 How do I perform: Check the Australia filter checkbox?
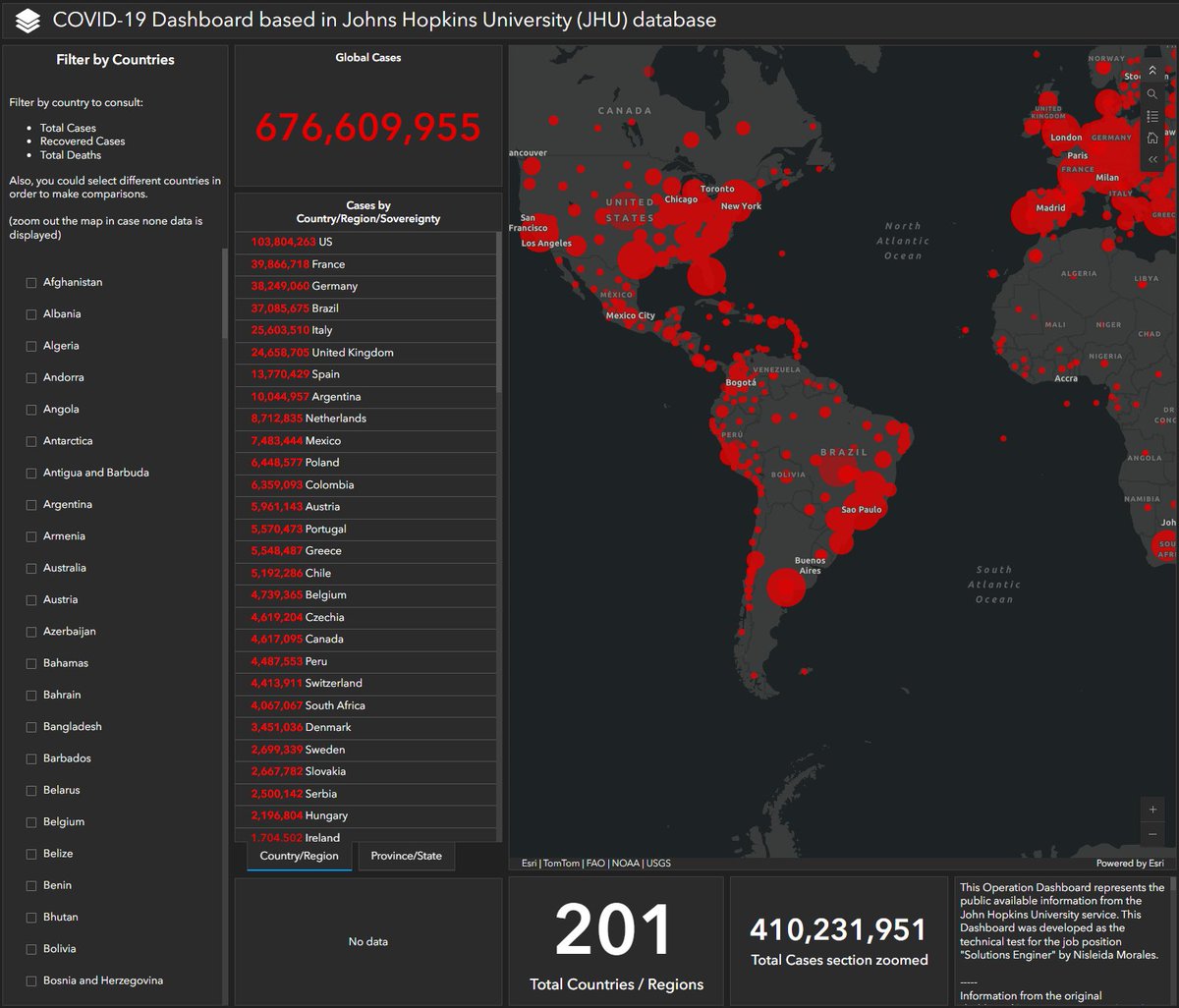point(31,569)
